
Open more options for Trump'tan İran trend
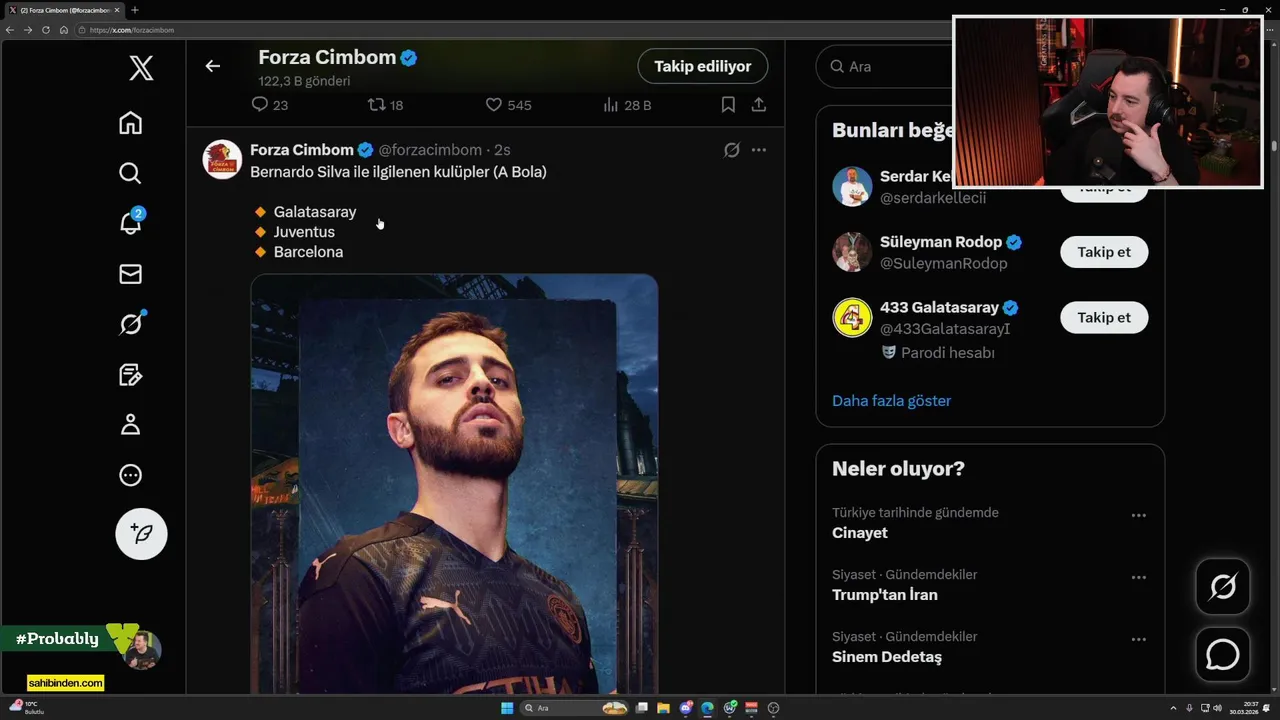1138,578
